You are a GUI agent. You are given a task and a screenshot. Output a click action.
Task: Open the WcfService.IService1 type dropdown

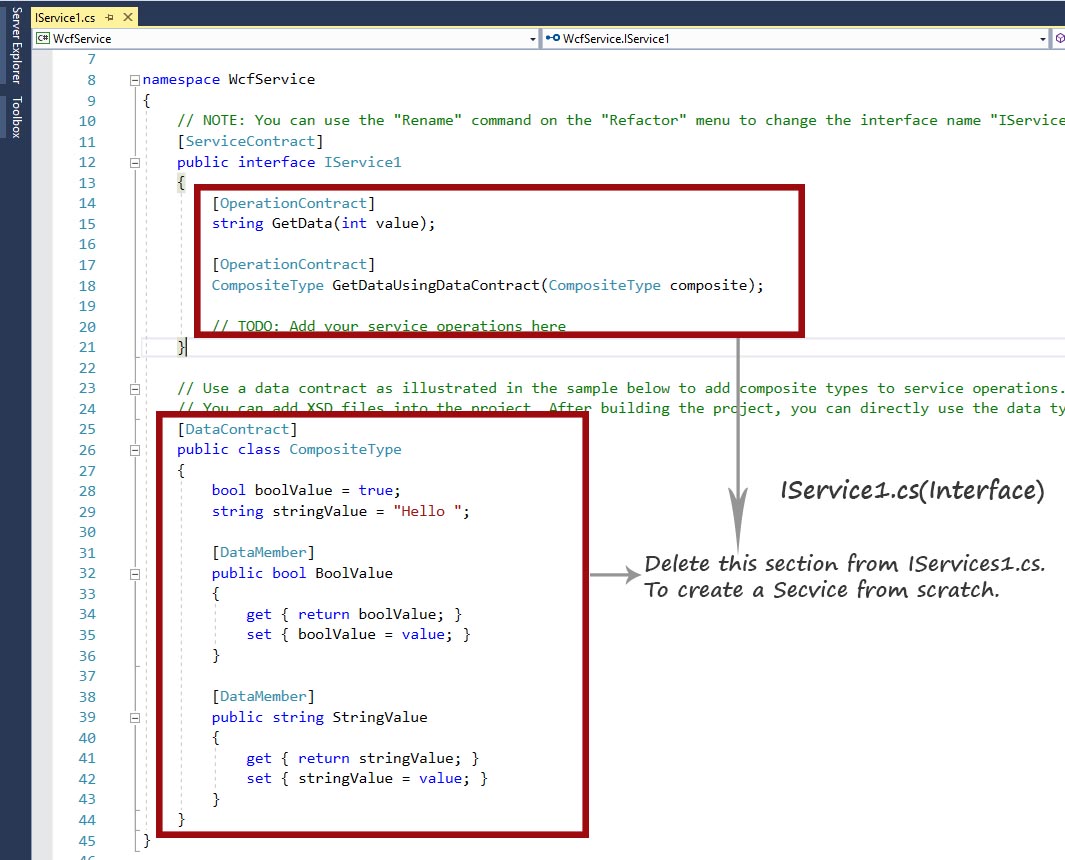coord(1043,39)
